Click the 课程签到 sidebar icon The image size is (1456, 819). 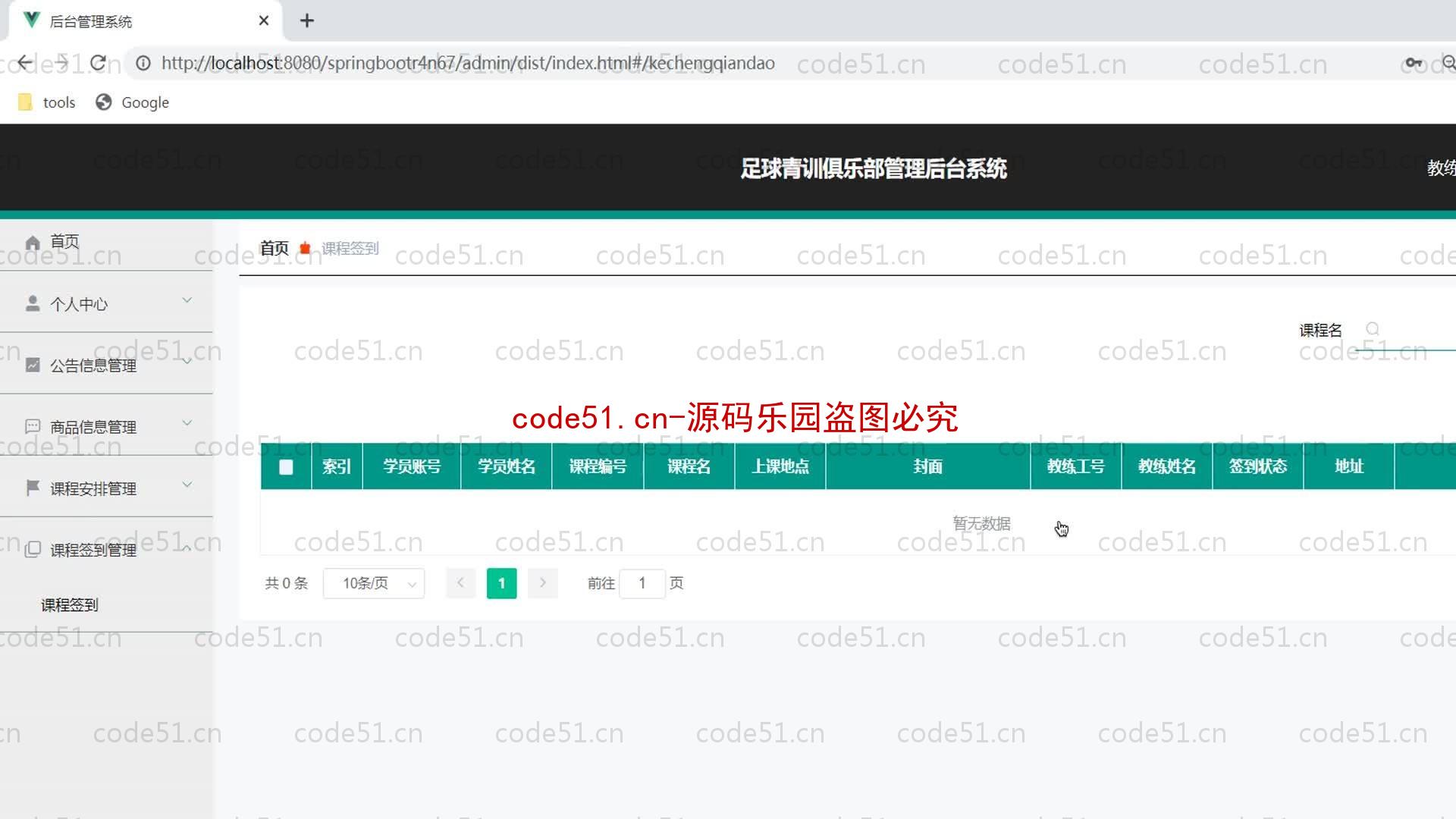click(70, 604)
